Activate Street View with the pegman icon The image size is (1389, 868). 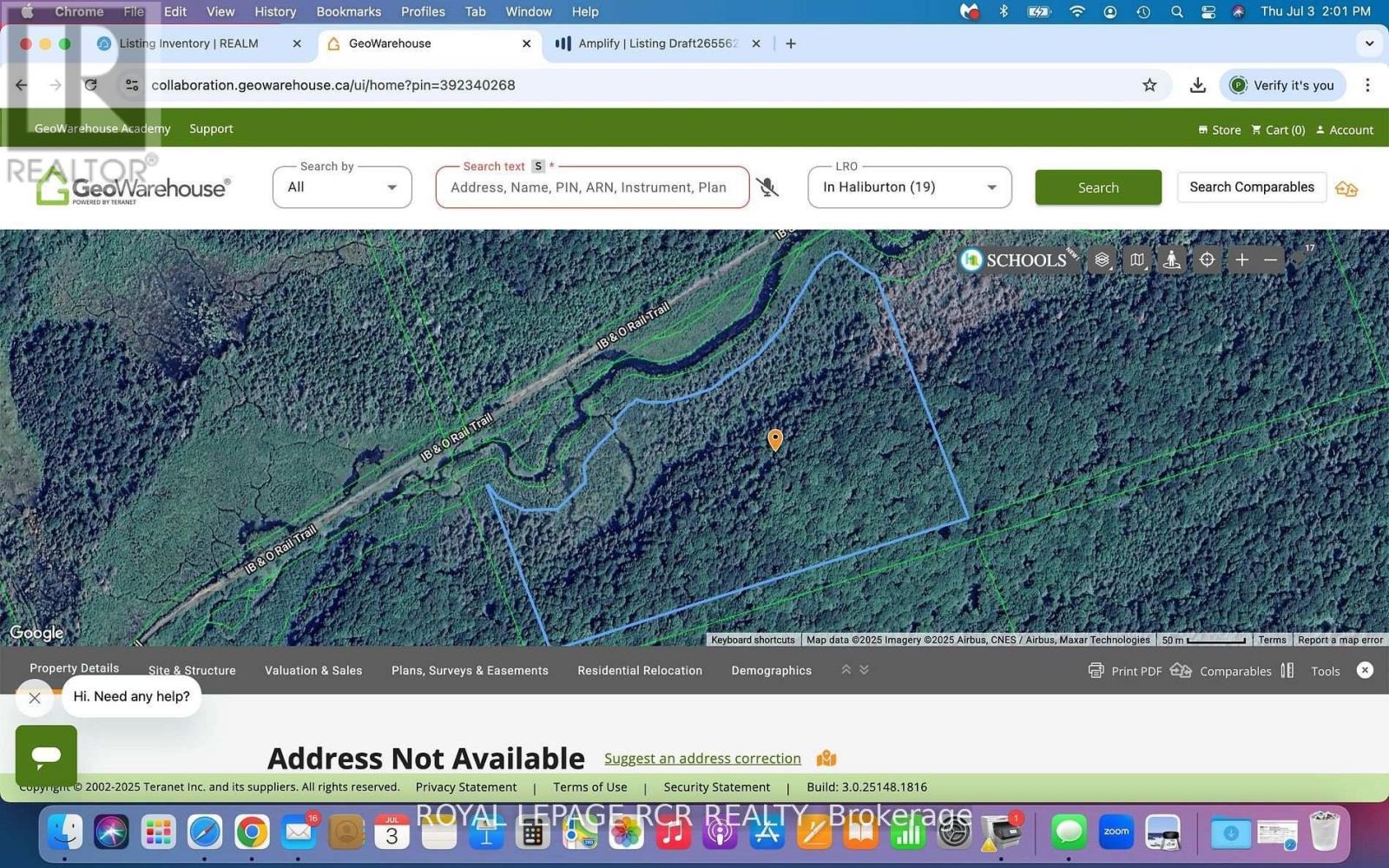[1170, 259]
